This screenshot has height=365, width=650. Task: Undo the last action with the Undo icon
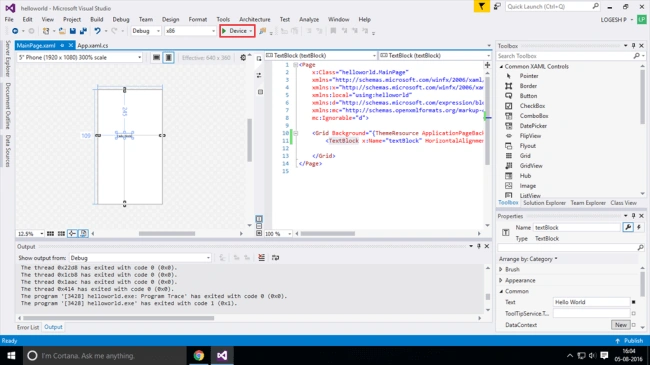click(x=97, y=31)
